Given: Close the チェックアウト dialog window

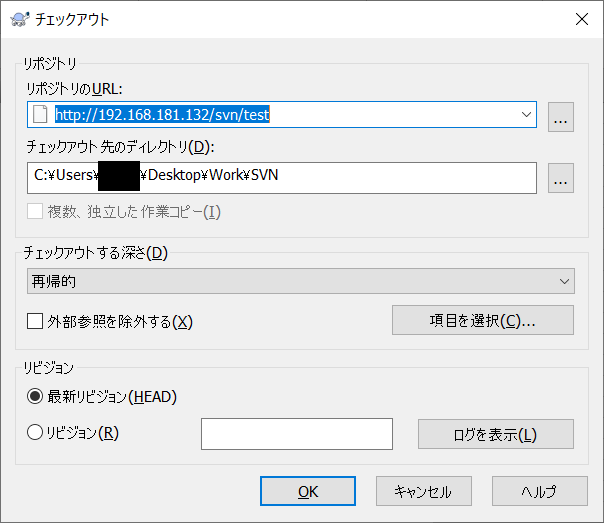Looking at the screenshot, I should [582, 19].
